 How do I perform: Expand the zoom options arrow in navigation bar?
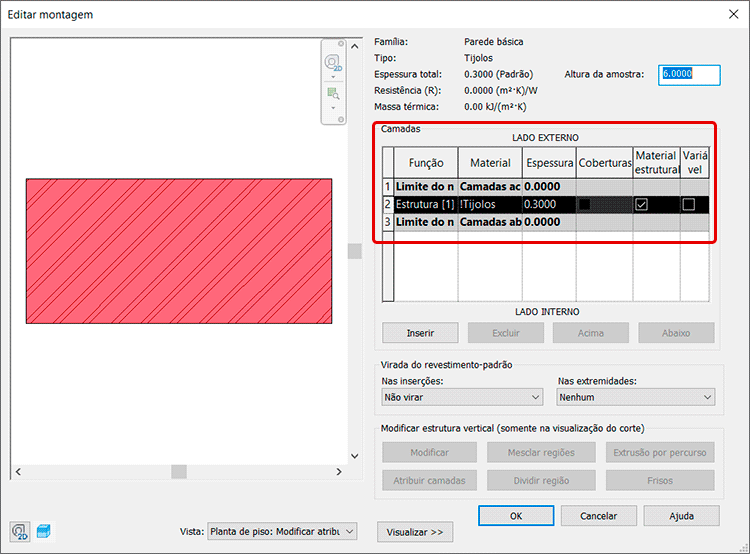(x=333, y=108)
